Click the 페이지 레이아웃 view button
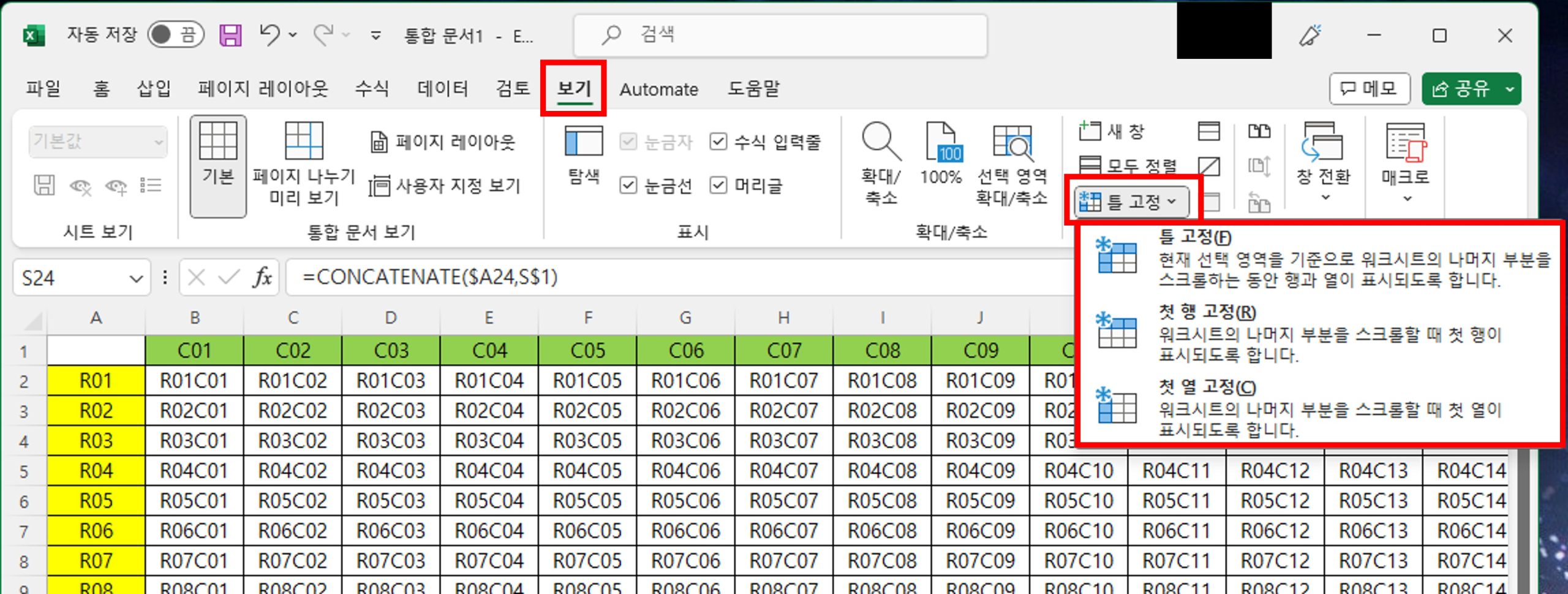This screenshot has width=1568, height=594. (x=443, y=142)
